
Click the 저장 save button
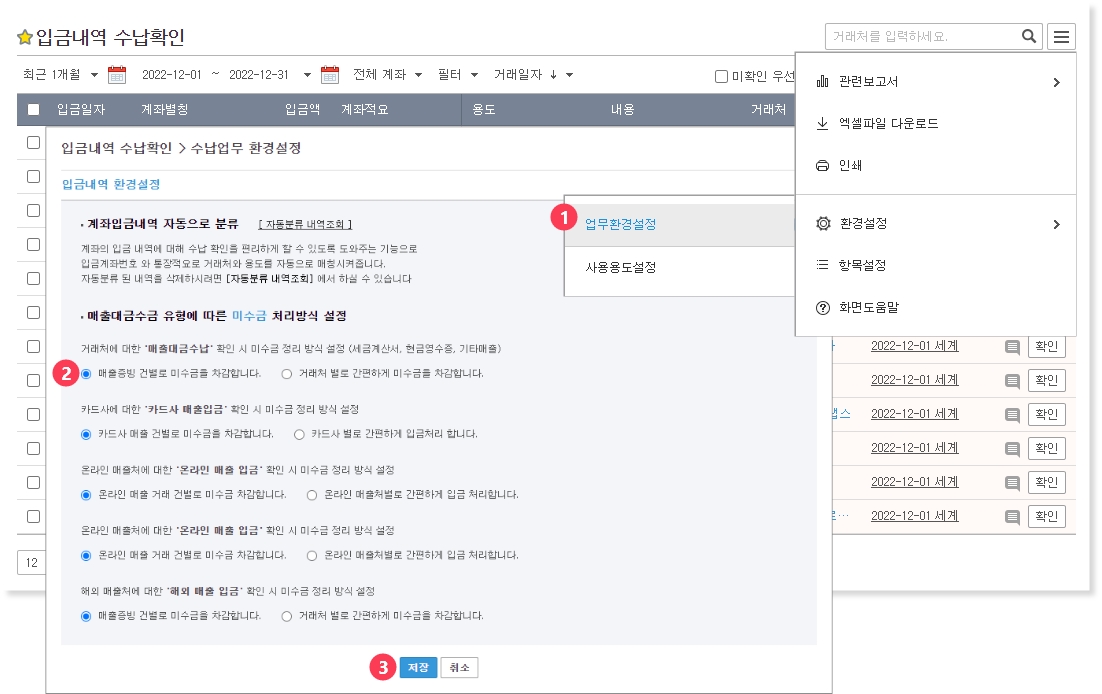418,668
